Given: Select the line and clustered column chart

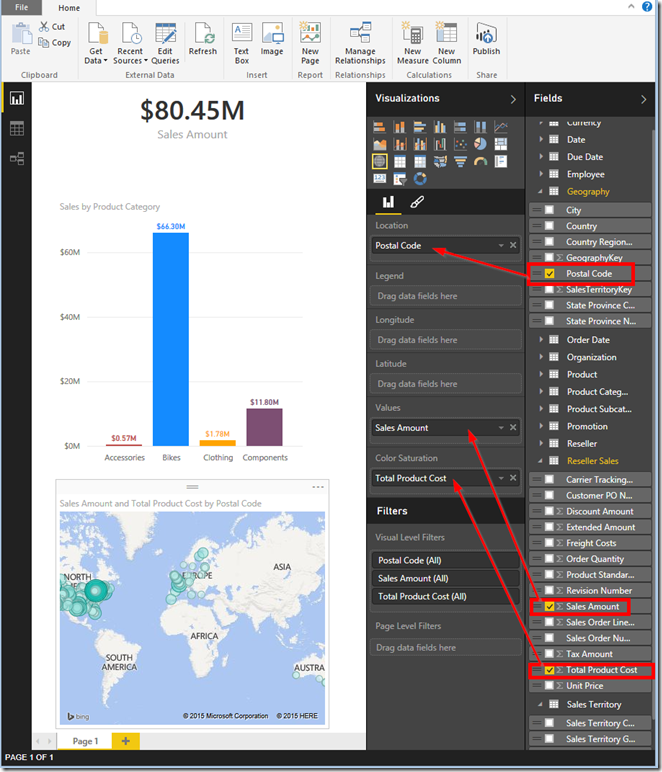Looking at the screenshot, I should (420, 144).
